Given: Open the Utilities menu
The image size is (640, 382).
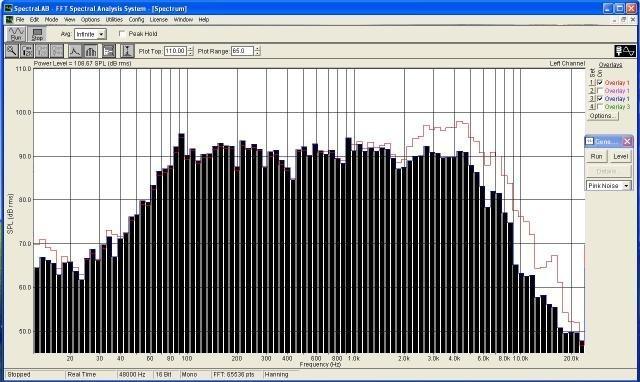Looking at the screenshot, I should click(x=114, y=20).
